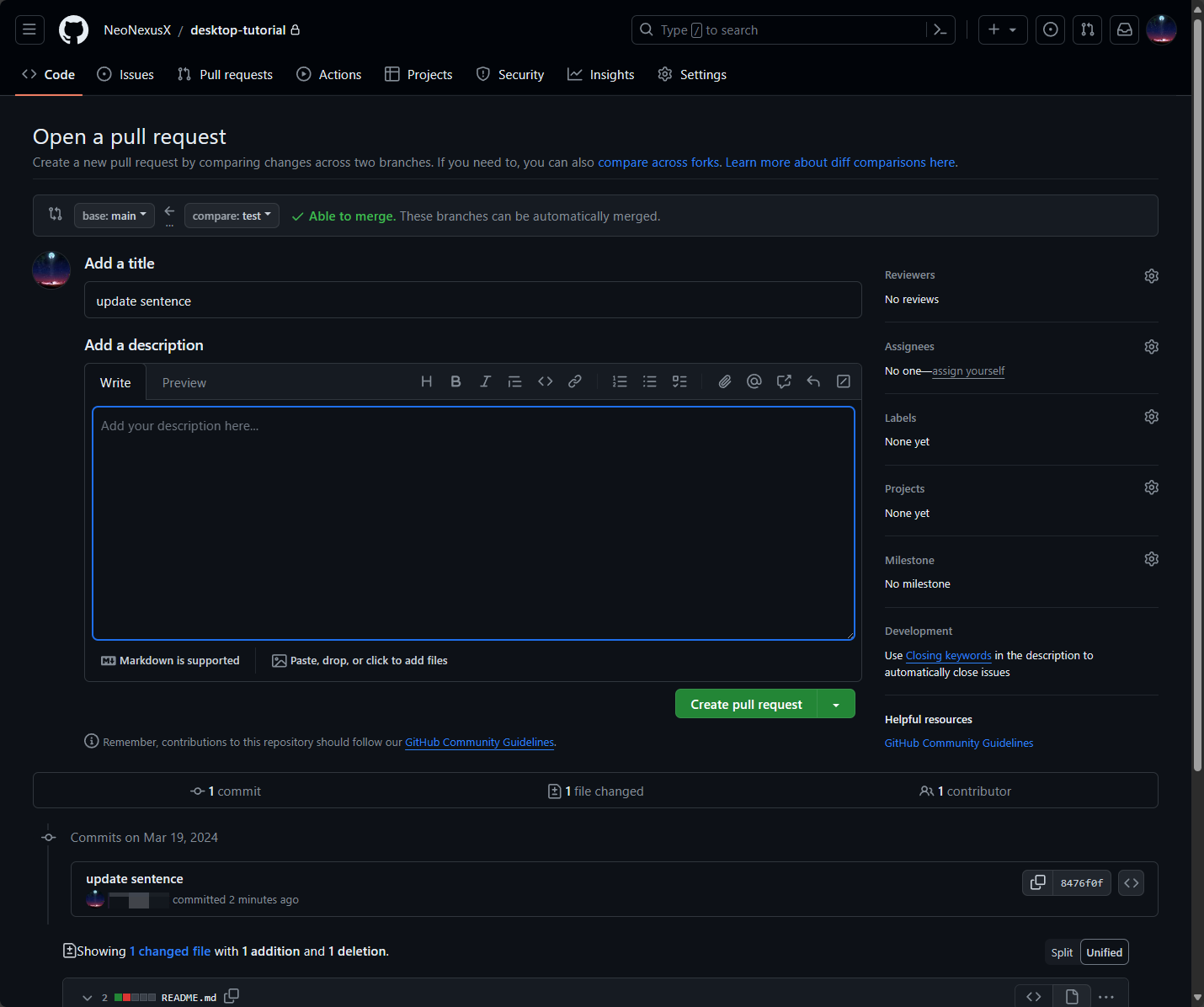This screenshot has height=1007, width=1204.
Task: Open the Pull requests tab
Action: point(225,74)
